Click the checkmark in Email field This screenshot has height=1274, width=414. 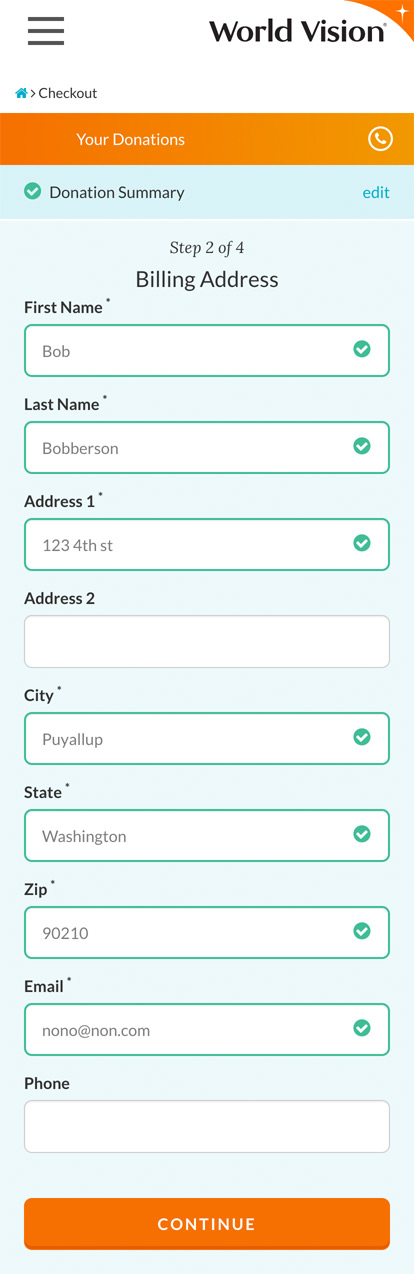coord(362,1028)
